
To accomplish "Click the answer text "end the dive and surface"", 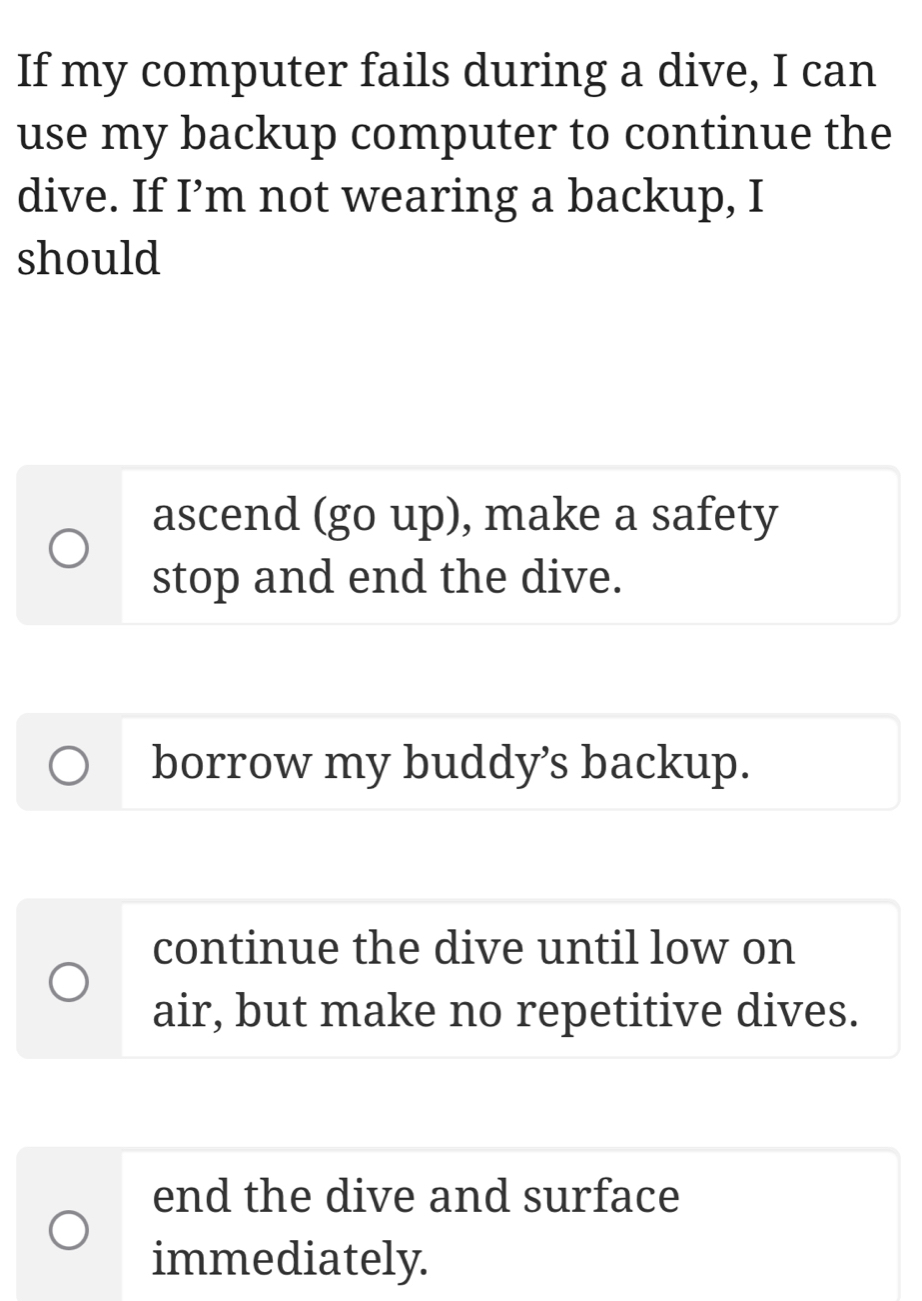I will [x=416, y=1196].
